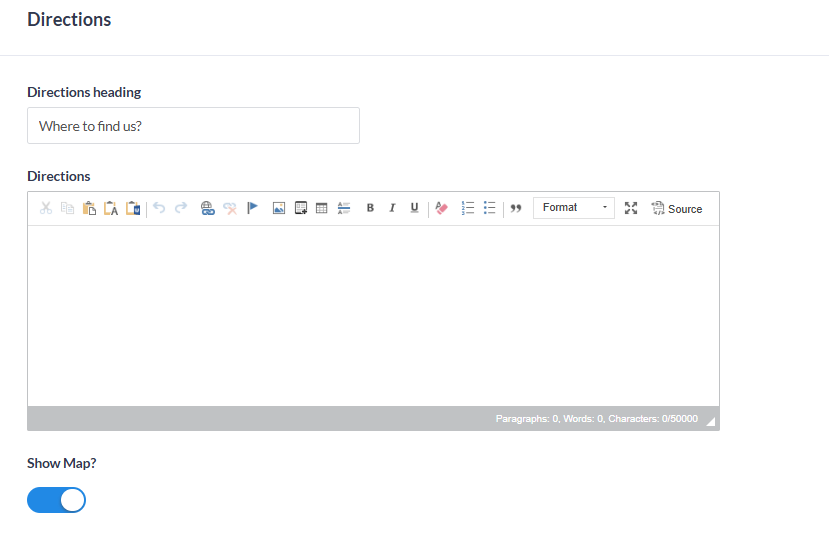Image resolution: width=829 pixels, height=540 pixels.
Task: Insert a bulleted list
Action: (x=489, y=208)
